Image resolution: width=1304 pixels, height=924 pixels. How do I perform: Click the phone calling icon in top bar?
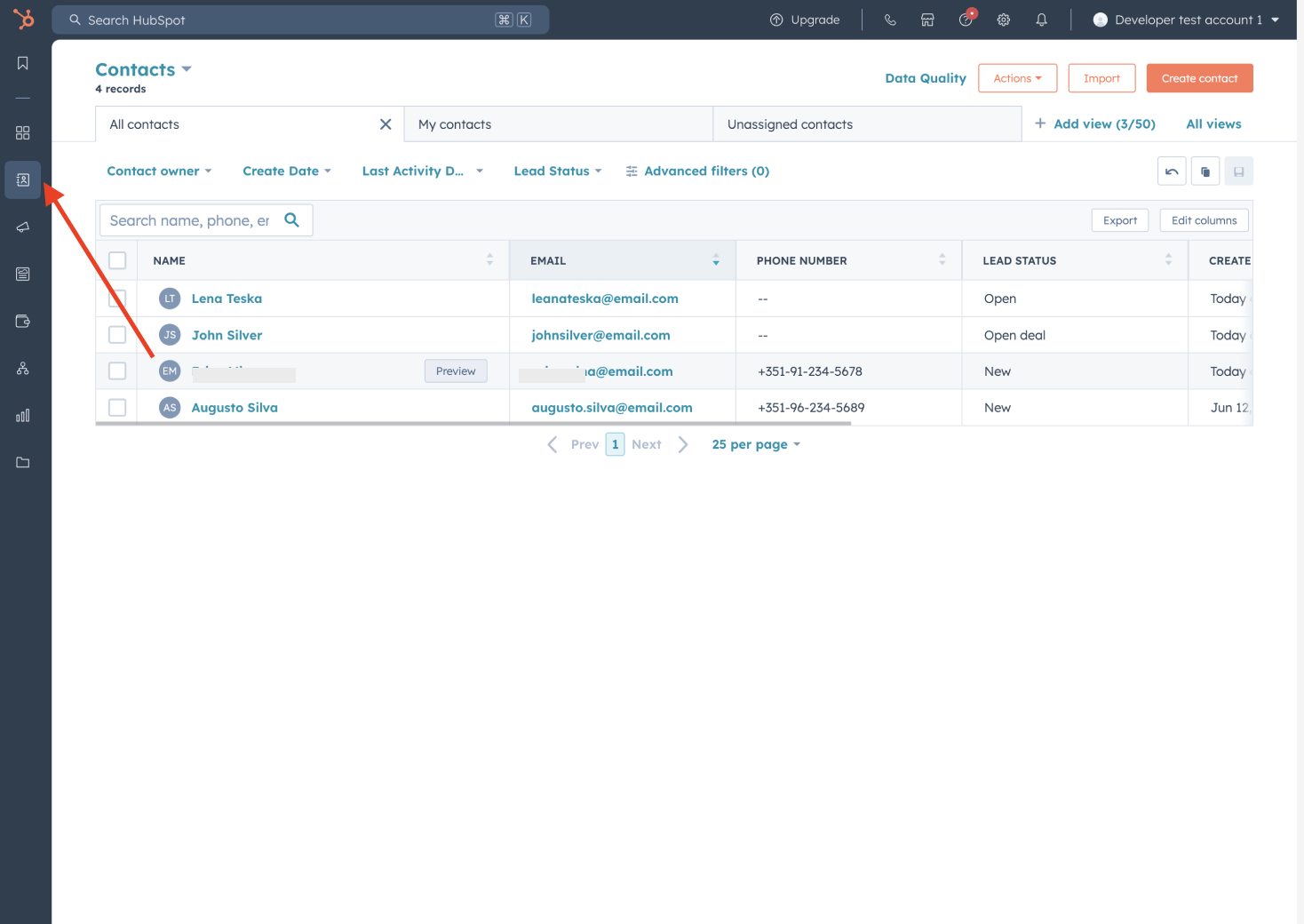[x=890, y=20]
